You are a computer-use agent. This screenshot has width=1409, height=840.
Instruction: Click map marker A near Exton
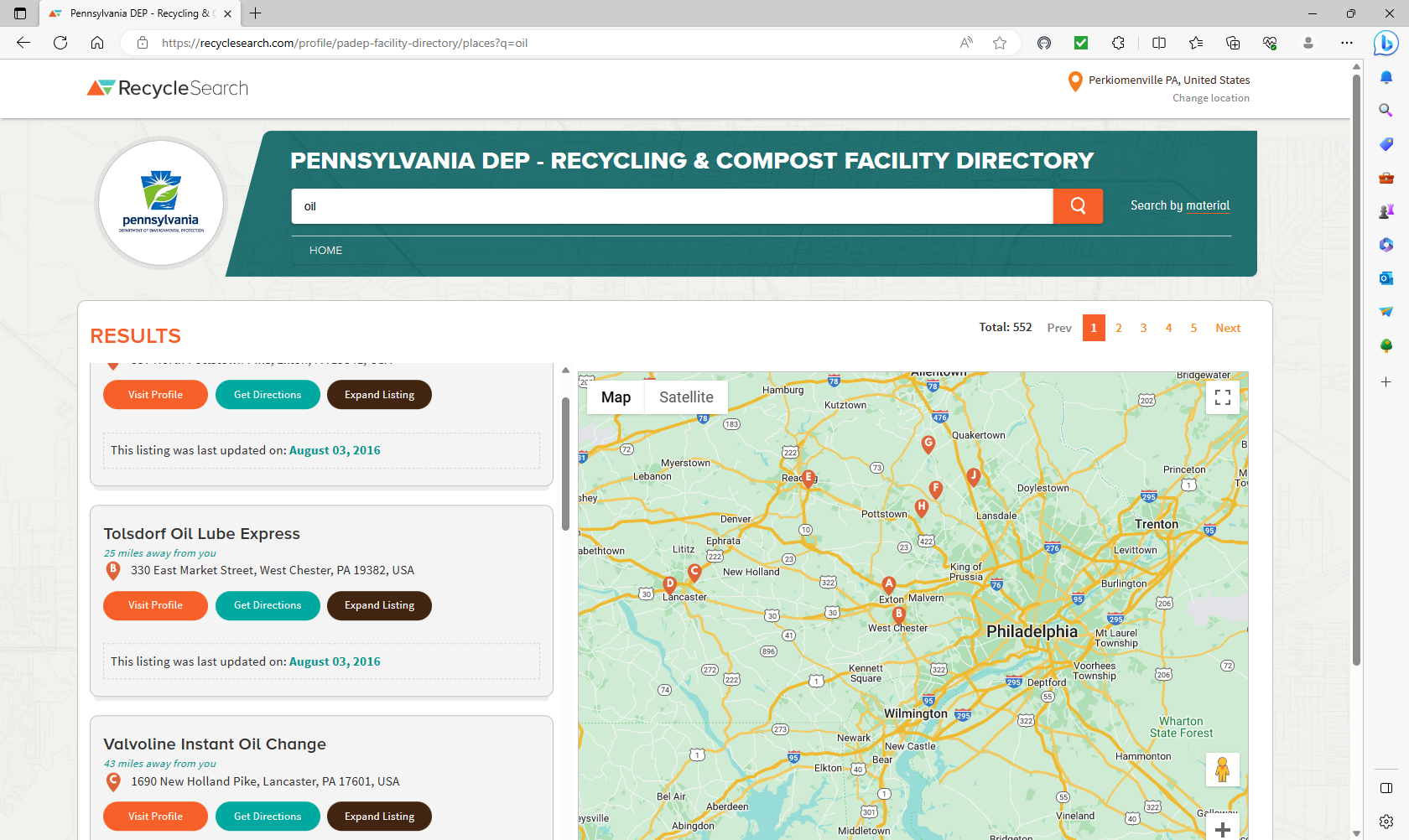tap(889, 584)
